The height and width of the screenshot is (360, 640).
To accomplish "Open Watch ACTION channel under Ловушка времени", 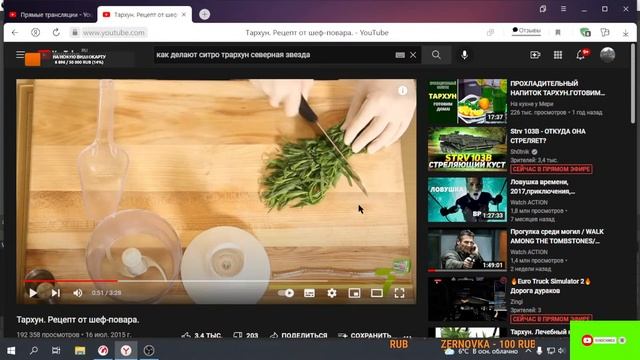I will (529, 202).
